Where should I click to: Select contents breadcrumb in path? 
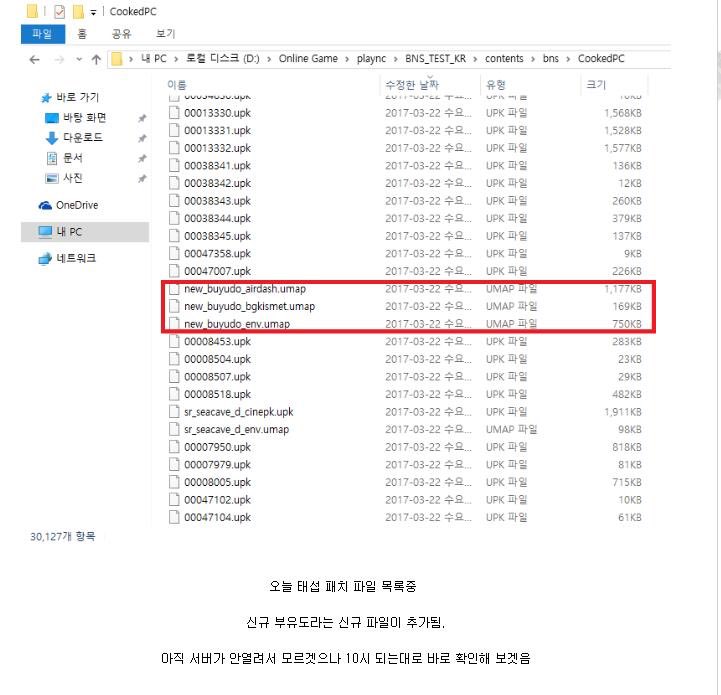[504, 58]
